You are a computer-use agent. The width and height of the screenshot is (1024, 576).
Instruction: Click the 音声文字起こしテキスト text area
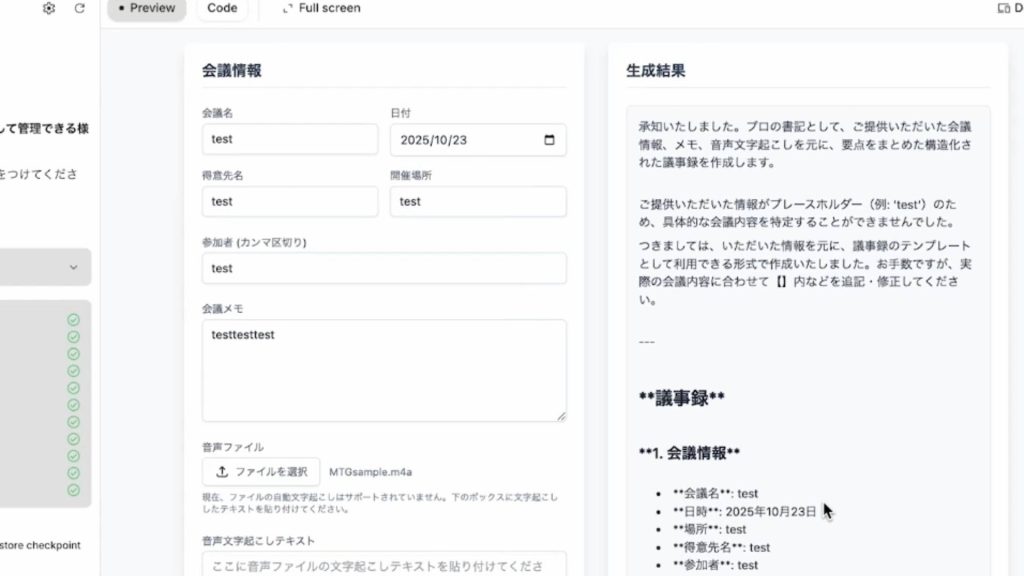pyautogui.click(x=384, y=565)
